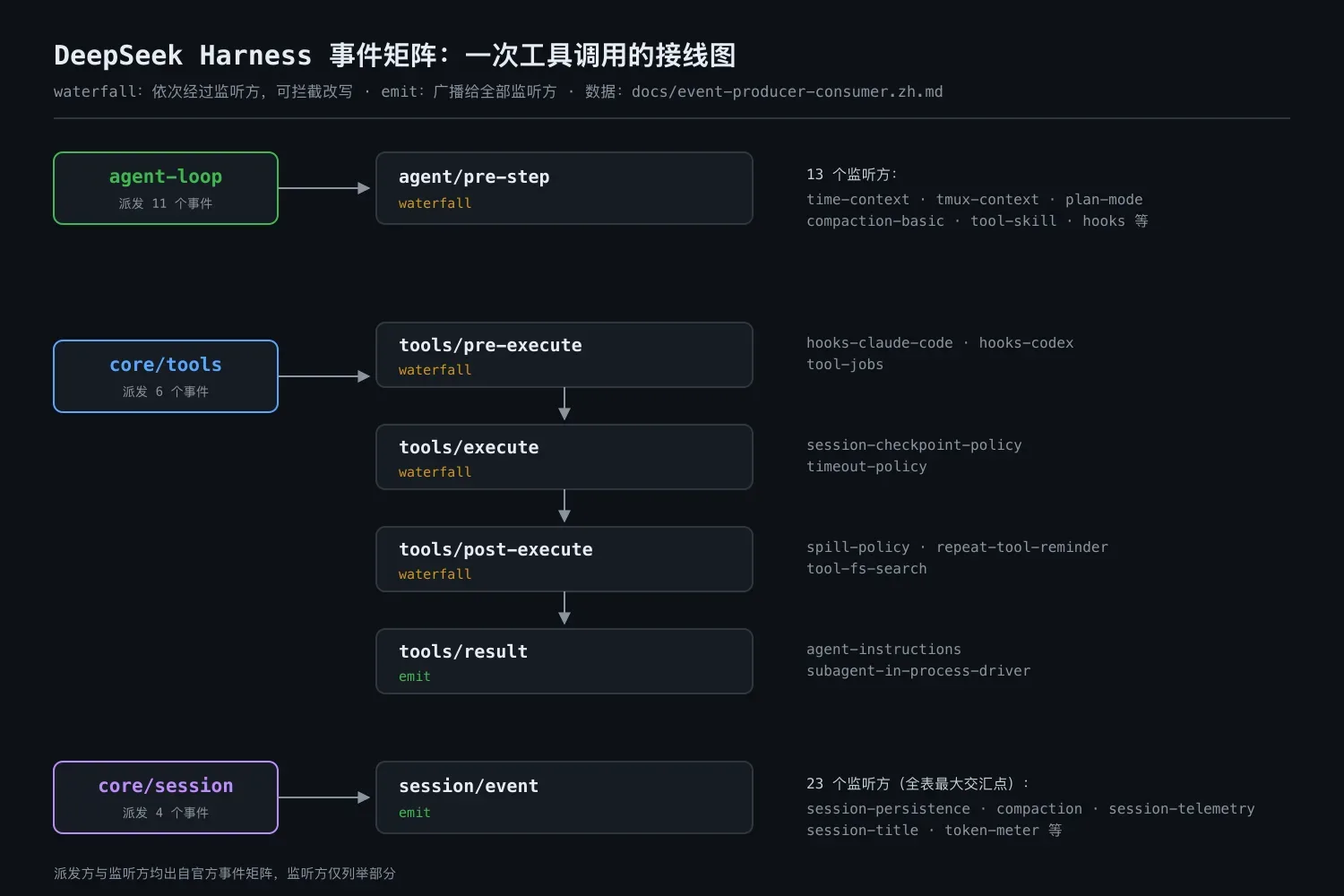This screenshot has width=1344, height=896.
Task: Select the agent-loop dispatcher box
Action: tap(166, 188)
